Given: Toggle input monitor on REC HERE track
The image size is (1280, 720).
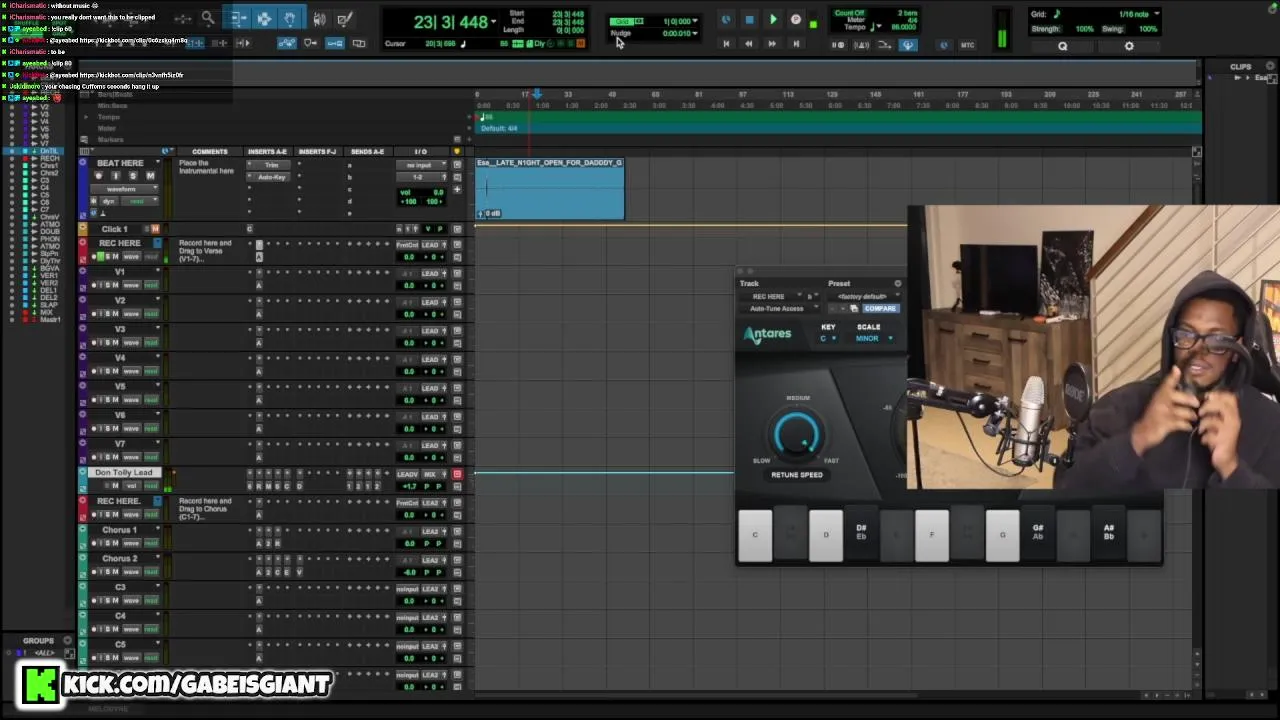Looking at the screenshot, I should [x=101, y=257].
